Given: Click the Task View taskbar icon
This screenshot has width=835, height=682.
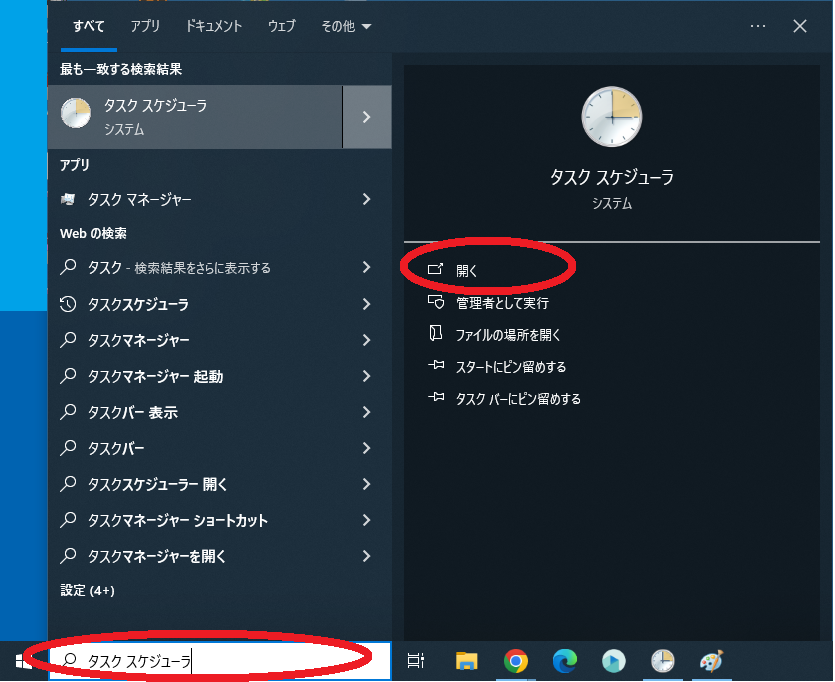Looking at the screenshot, I should point(416,660).
